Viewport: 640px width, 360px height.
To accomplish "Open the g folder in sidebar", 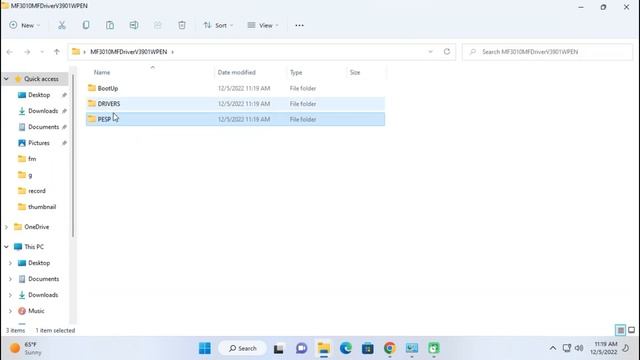I will (30, 175).
